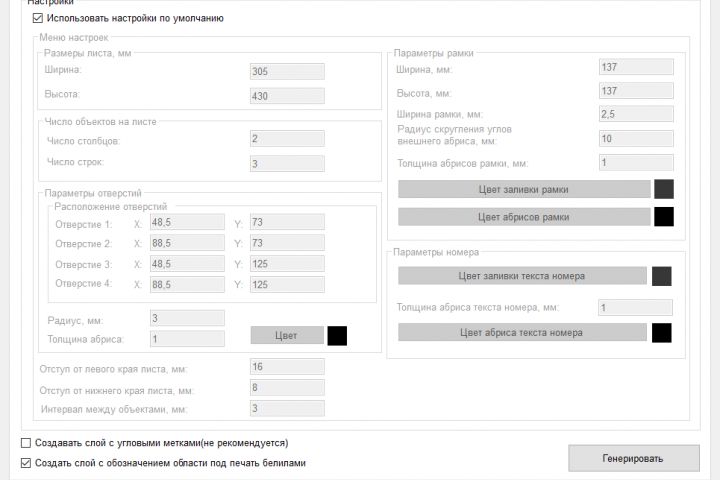The height and width of the screenshot is (480, 720).
Task: Click 'Цвет абрисов рамки' button
Action: 525,216
